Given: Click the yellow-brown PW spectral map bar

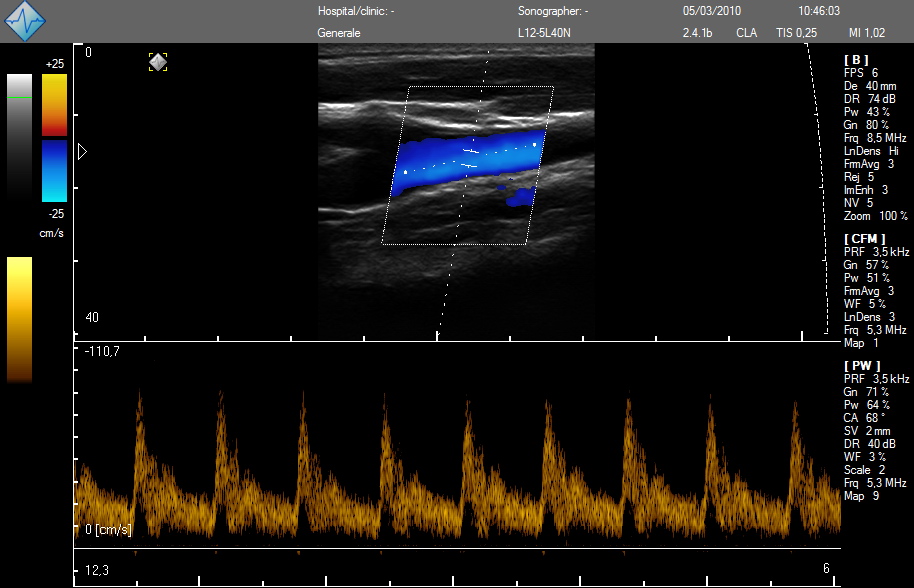Looking at the screenshot, I should tap(19, 319).
